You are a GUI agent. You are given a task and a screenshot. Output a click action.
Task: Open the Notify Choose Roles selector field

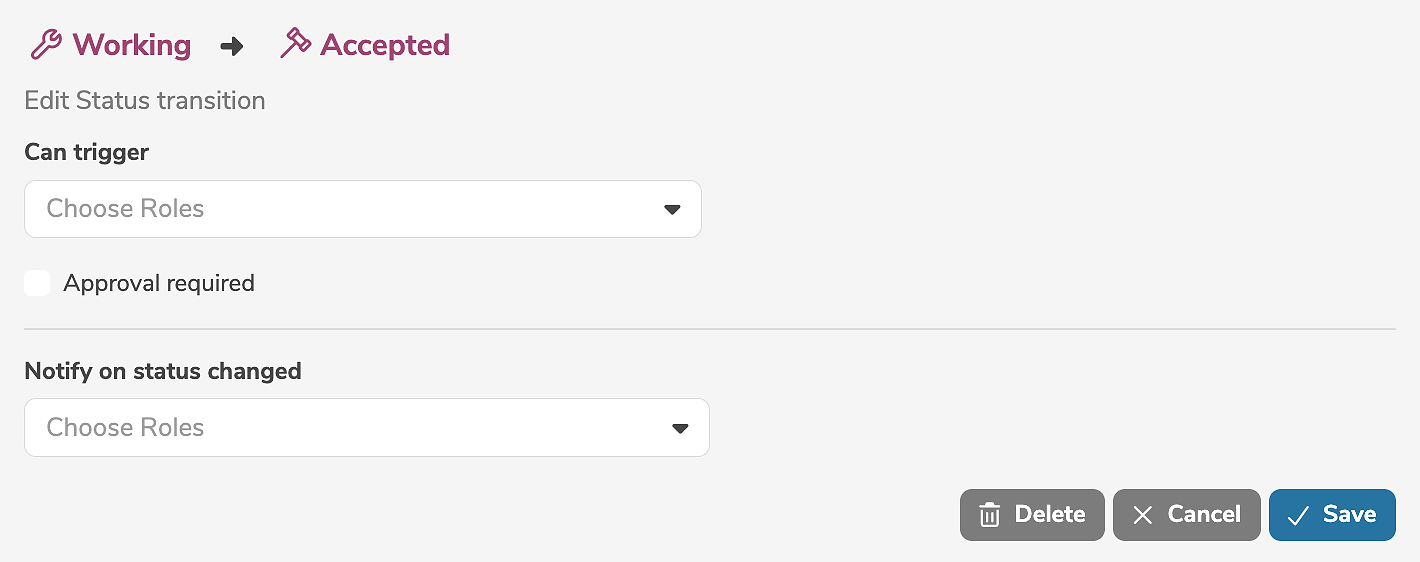(340, 428)
